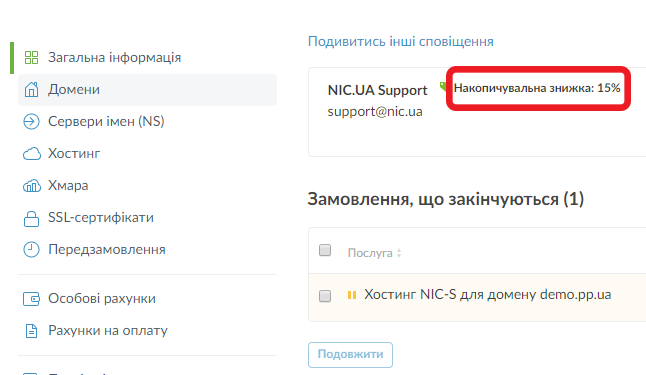Click the grid icon beside Загальна інформація

coord(31,57)
